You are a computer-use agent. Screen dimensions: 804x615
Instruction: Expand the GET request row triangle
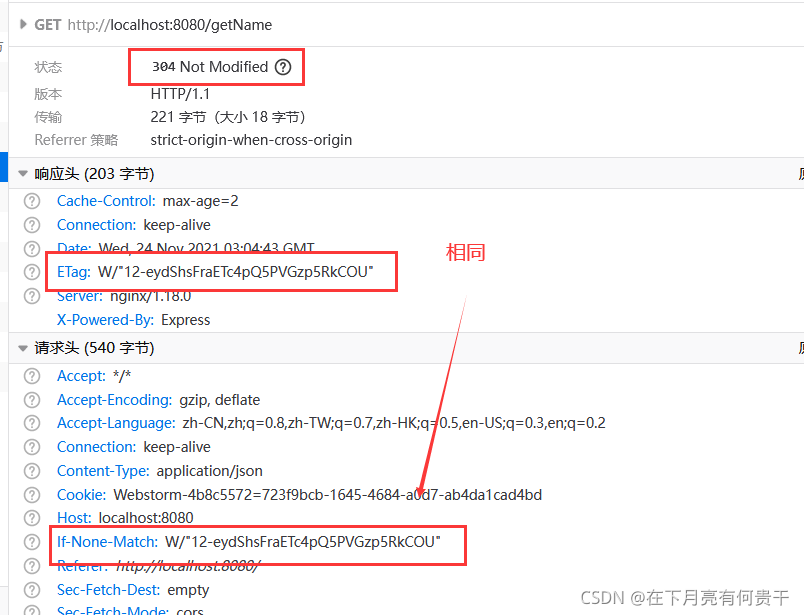point(23,24)
